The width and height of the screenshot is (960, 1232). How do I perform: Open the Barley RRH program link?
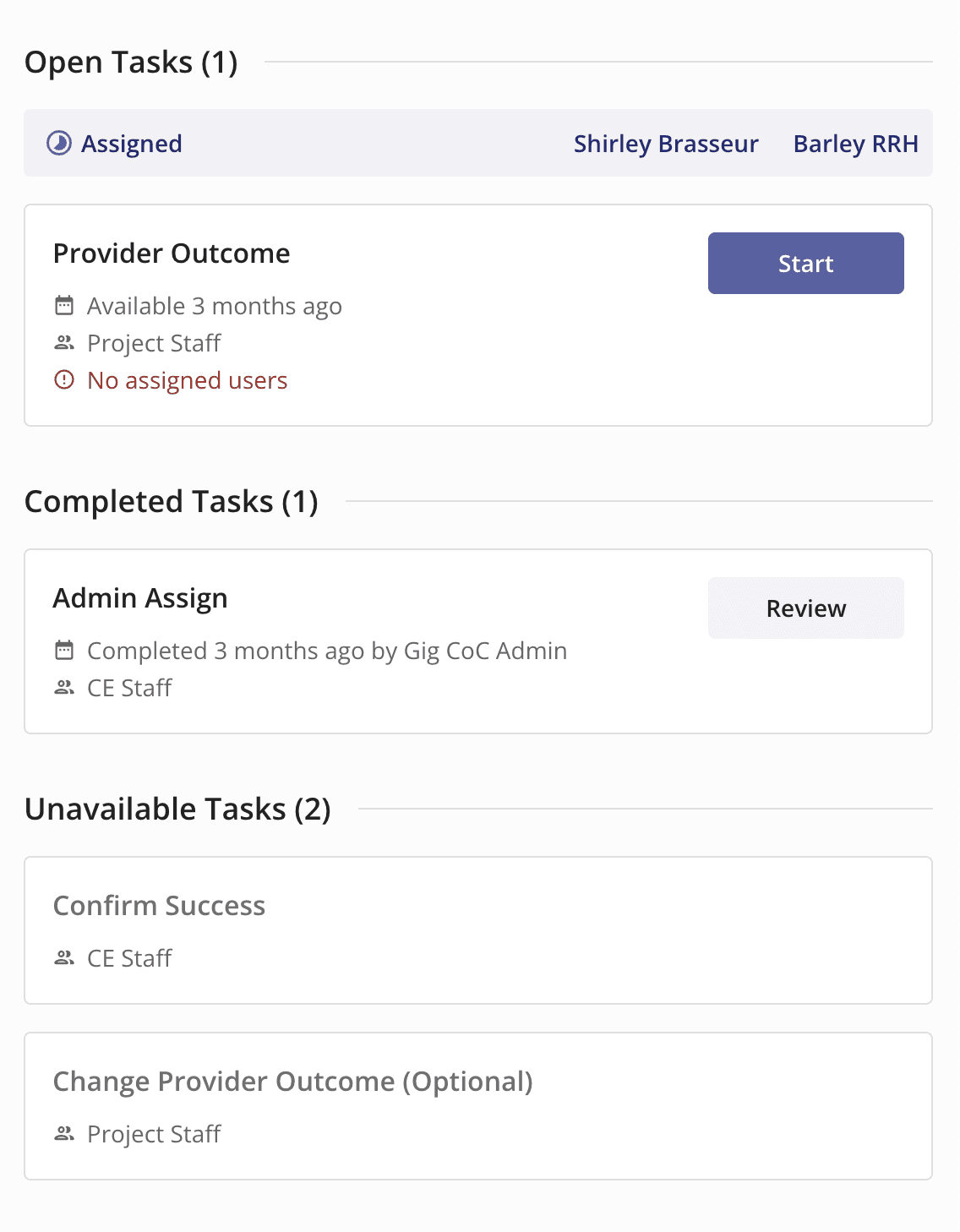[855, 144]
